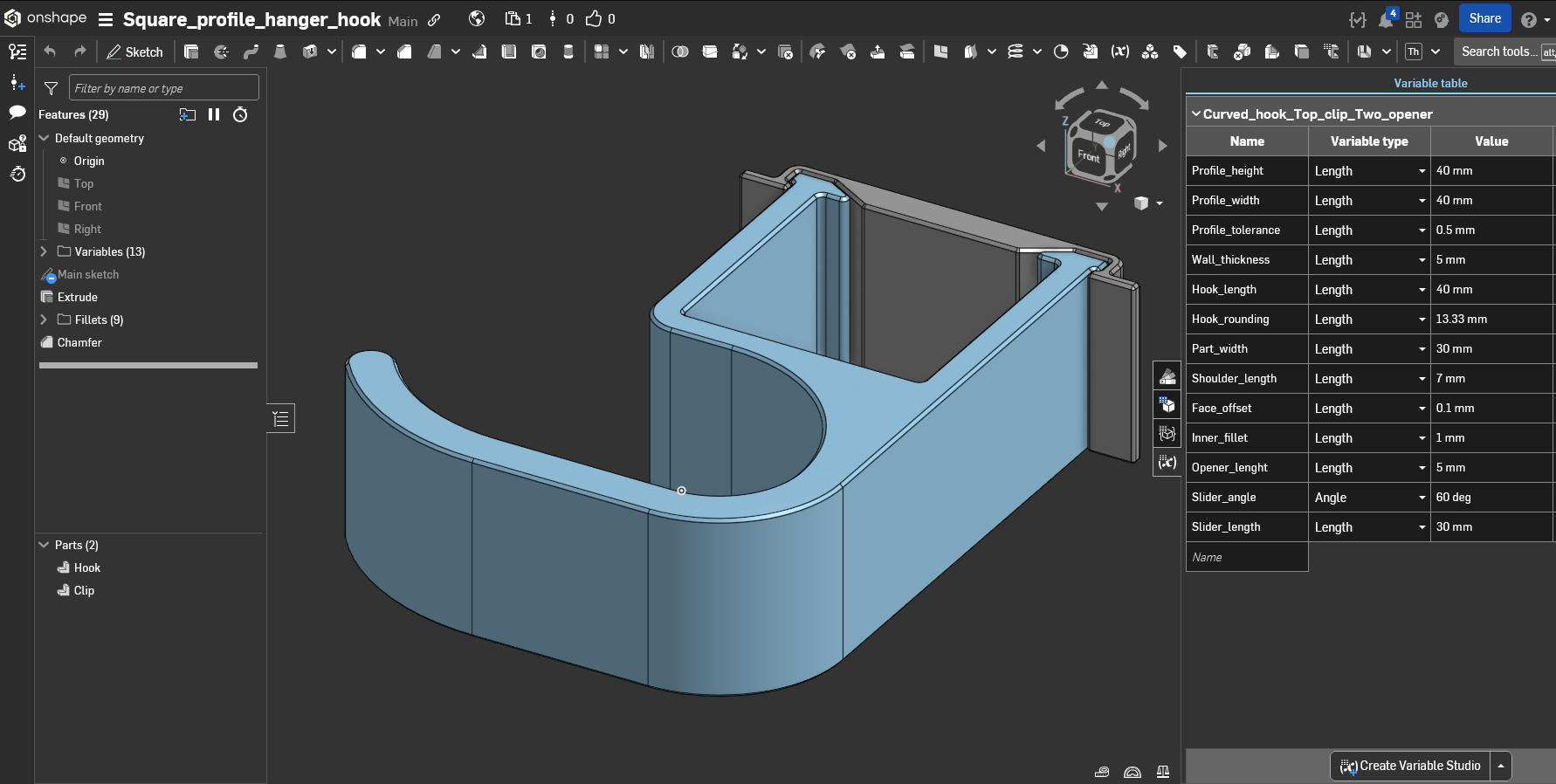Click the Variable (x) toolbar icon
Viewport: 1556px width, 784px height.
[1120, 52]
